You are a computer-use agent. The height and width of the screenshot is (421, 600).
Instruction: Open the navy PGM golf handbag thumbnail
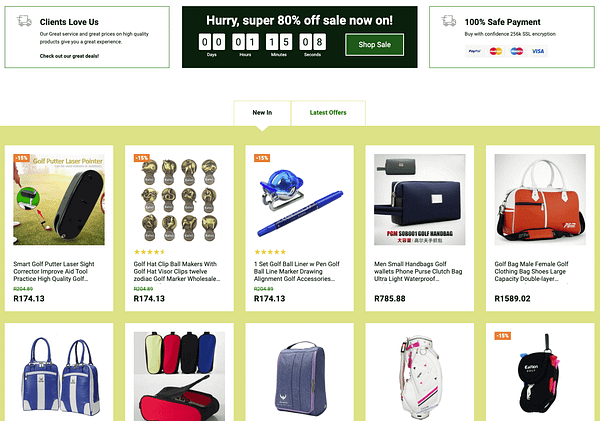420,199
